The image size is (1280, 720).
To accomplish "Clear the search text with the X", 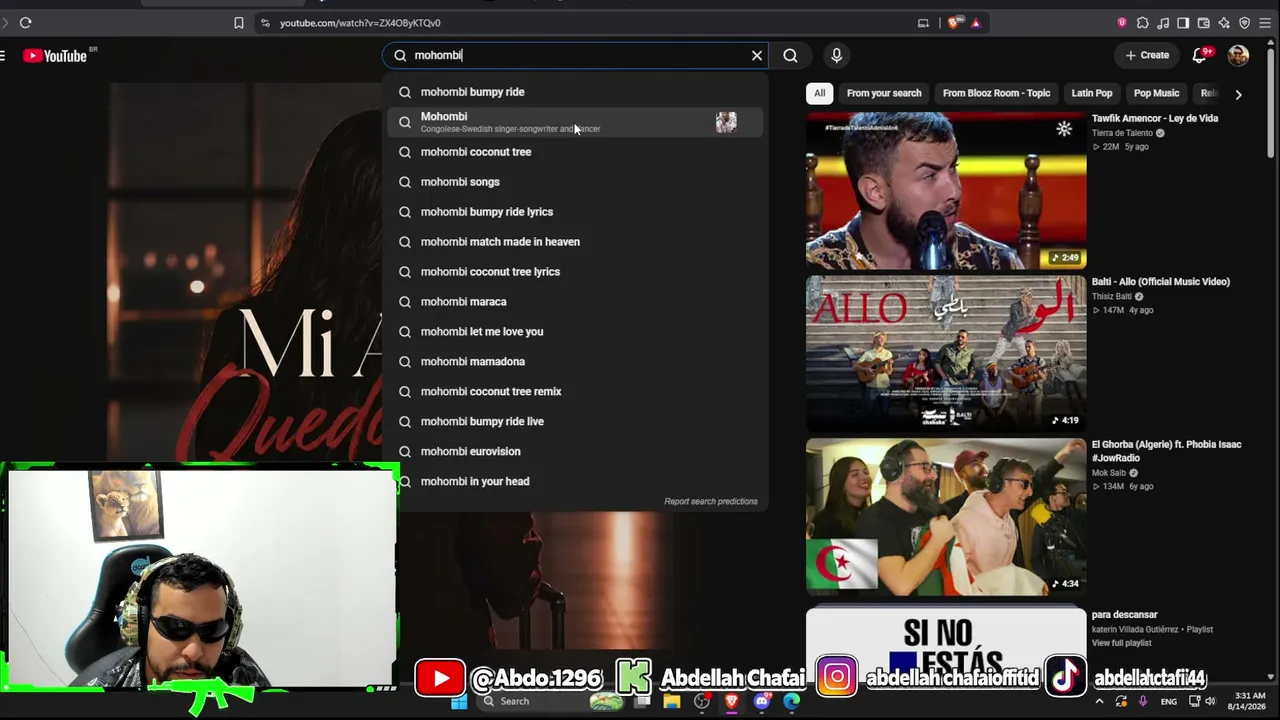I will point(757,56).
